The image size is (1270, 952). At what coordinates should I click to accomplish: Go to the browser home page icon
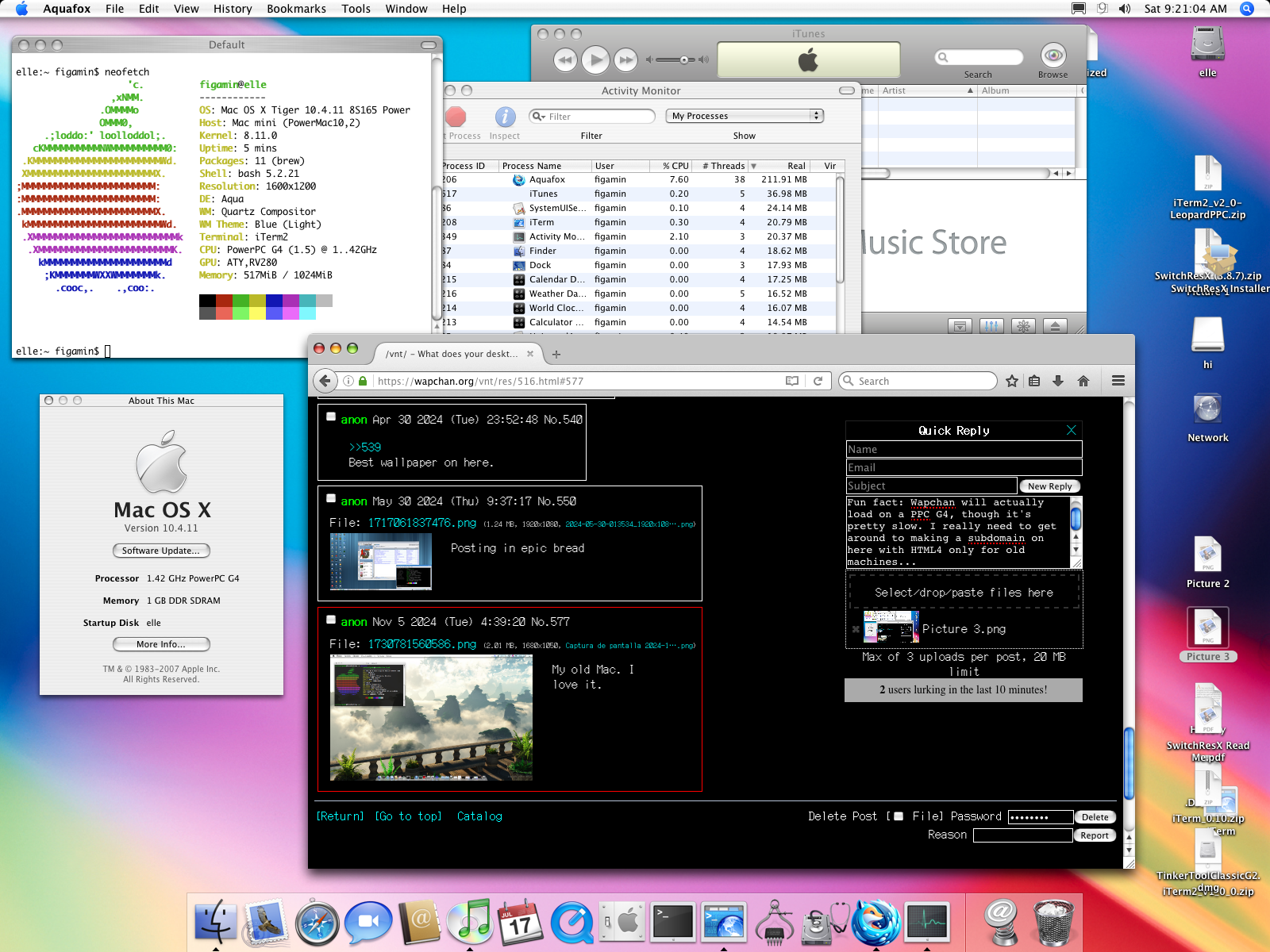pos(1083,381)
